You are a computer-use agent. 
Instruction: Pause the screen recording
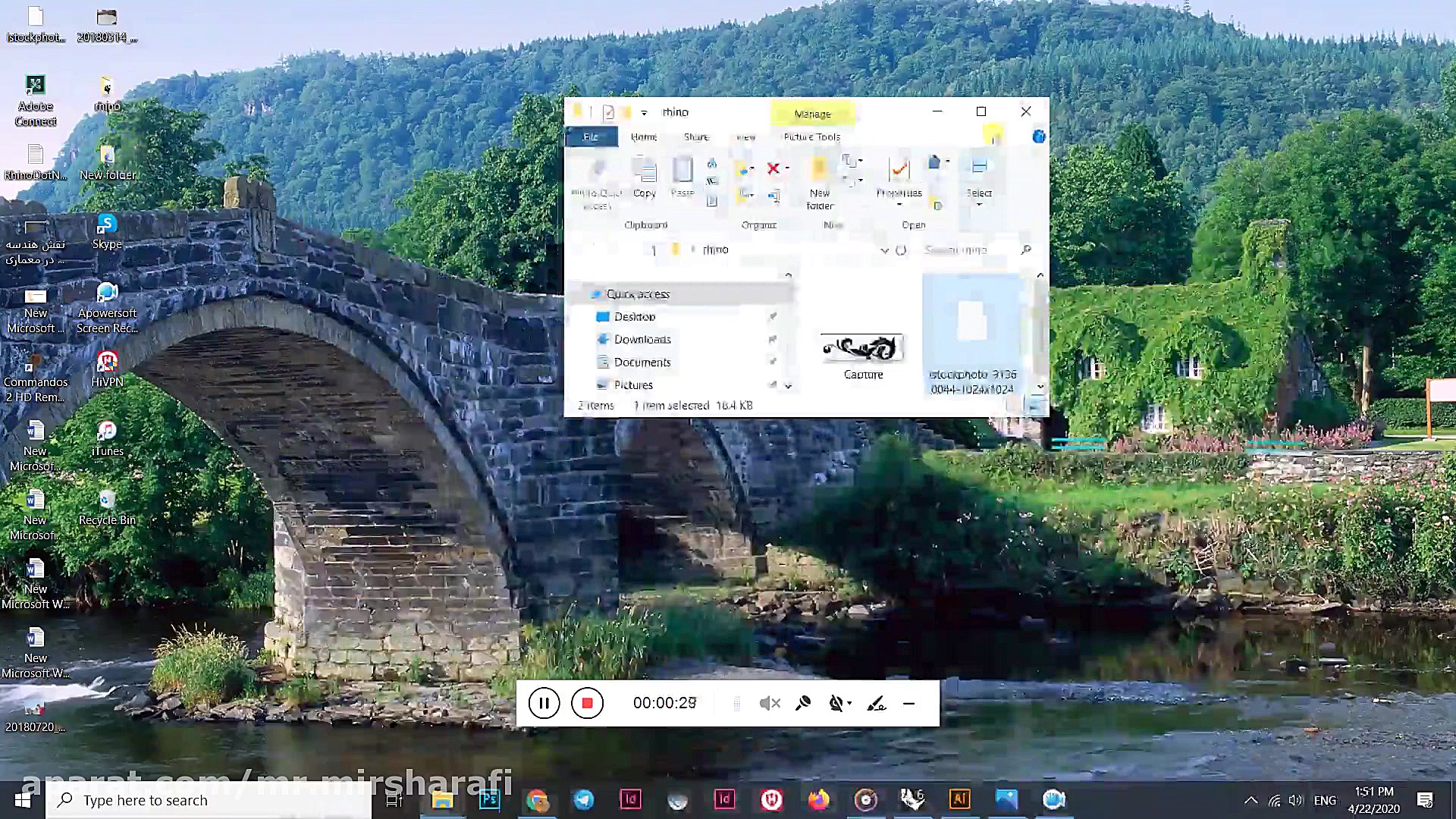click(544, 703)
